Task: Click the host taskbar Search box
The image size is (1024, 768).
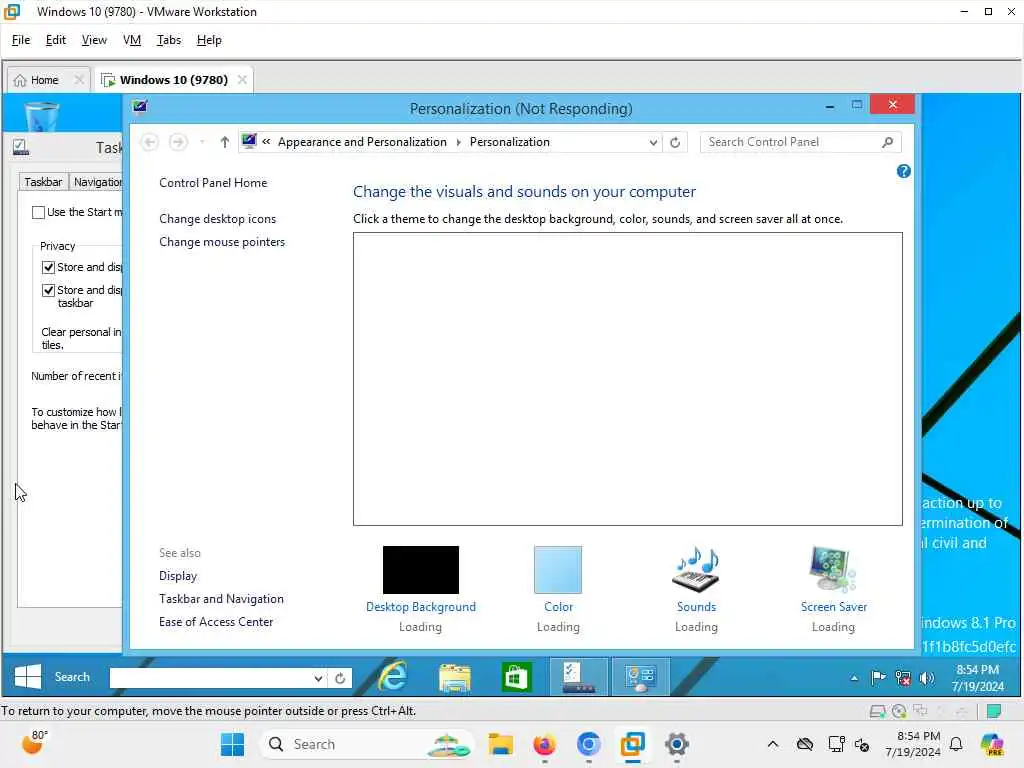Action: tap(366, 744)
